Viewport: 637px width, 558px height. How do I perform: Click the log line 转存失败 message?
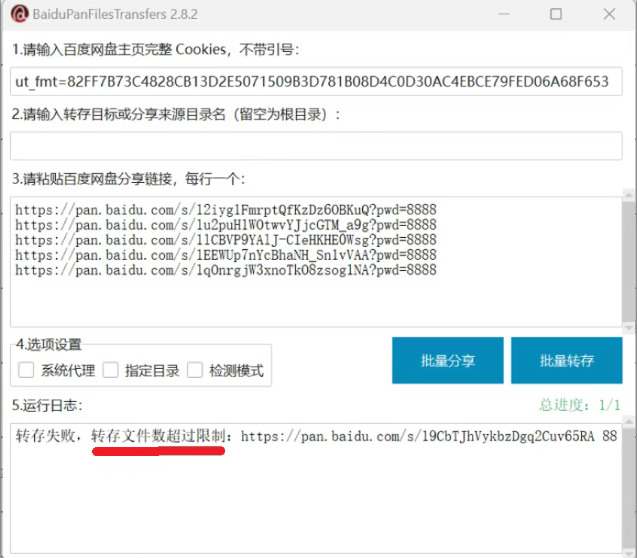(x=316, y=436)
